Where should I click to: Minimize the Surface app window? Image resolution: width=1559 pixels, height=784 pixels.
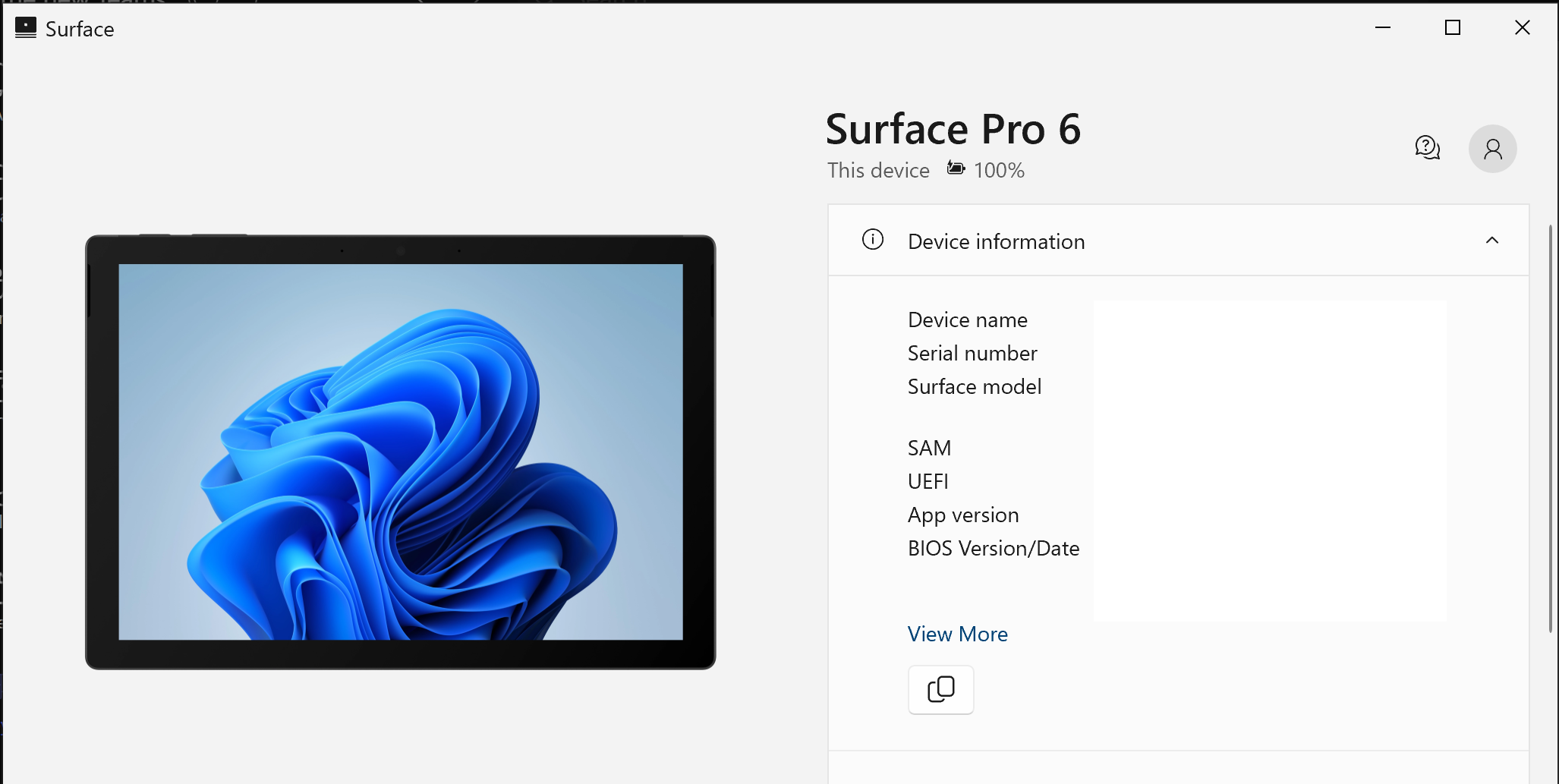(1383, 28)
